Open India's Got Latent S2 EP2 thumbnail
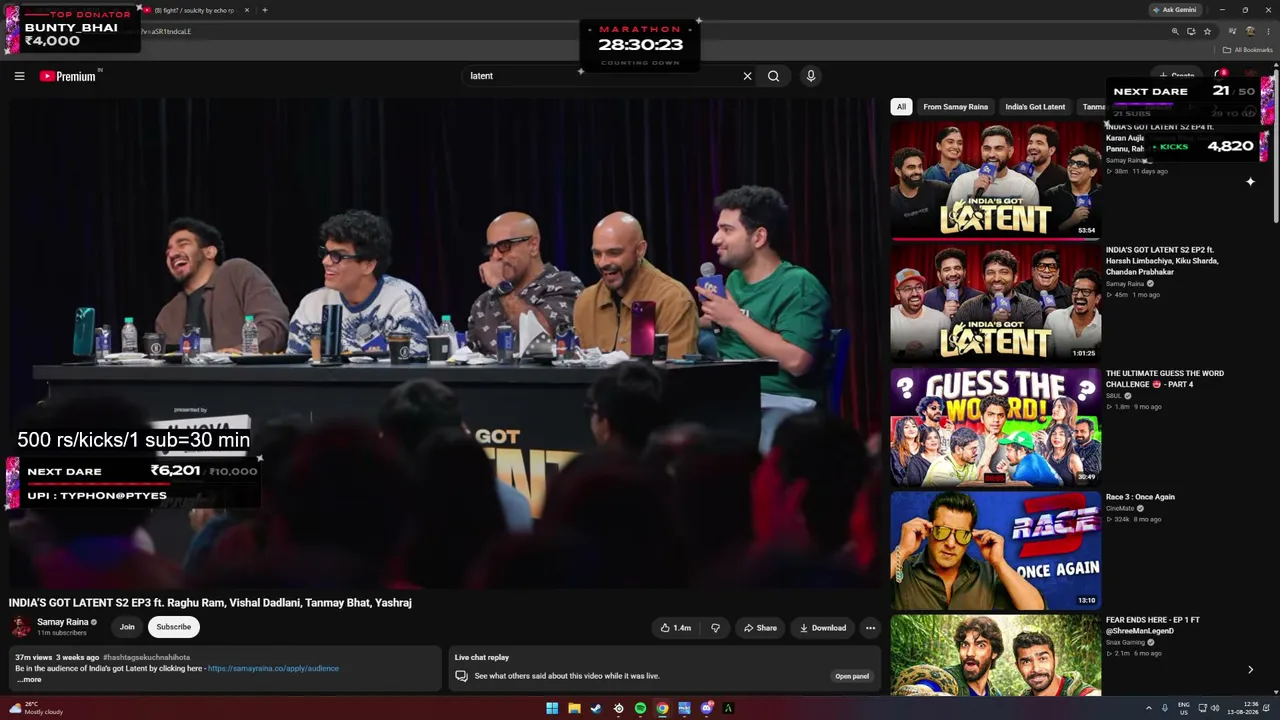The width and height of the screenshot is (1280, 720). click(x=996, y=303)
